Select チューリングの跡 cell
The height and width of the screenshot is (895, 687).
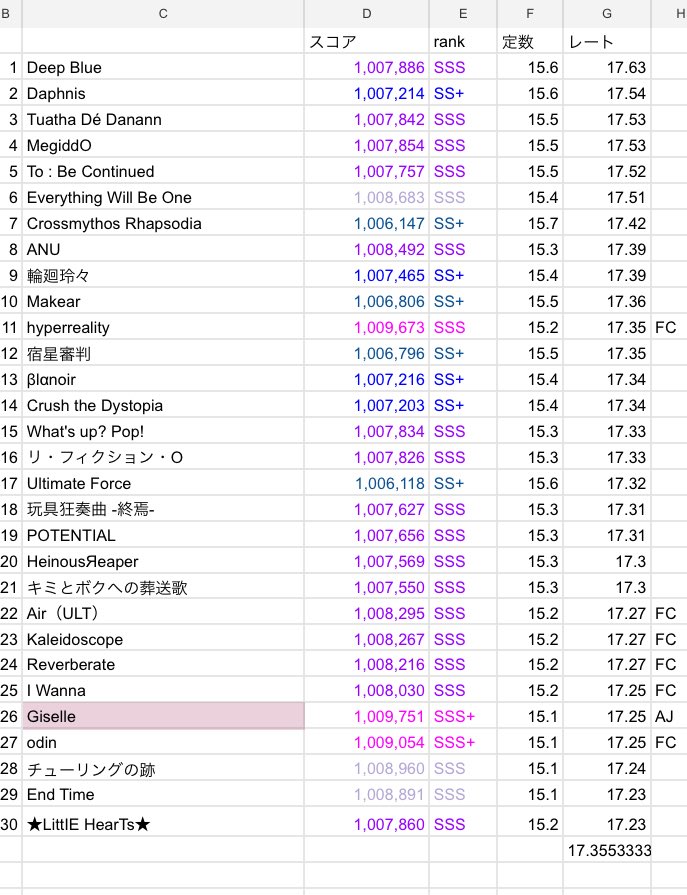(163, 768)
